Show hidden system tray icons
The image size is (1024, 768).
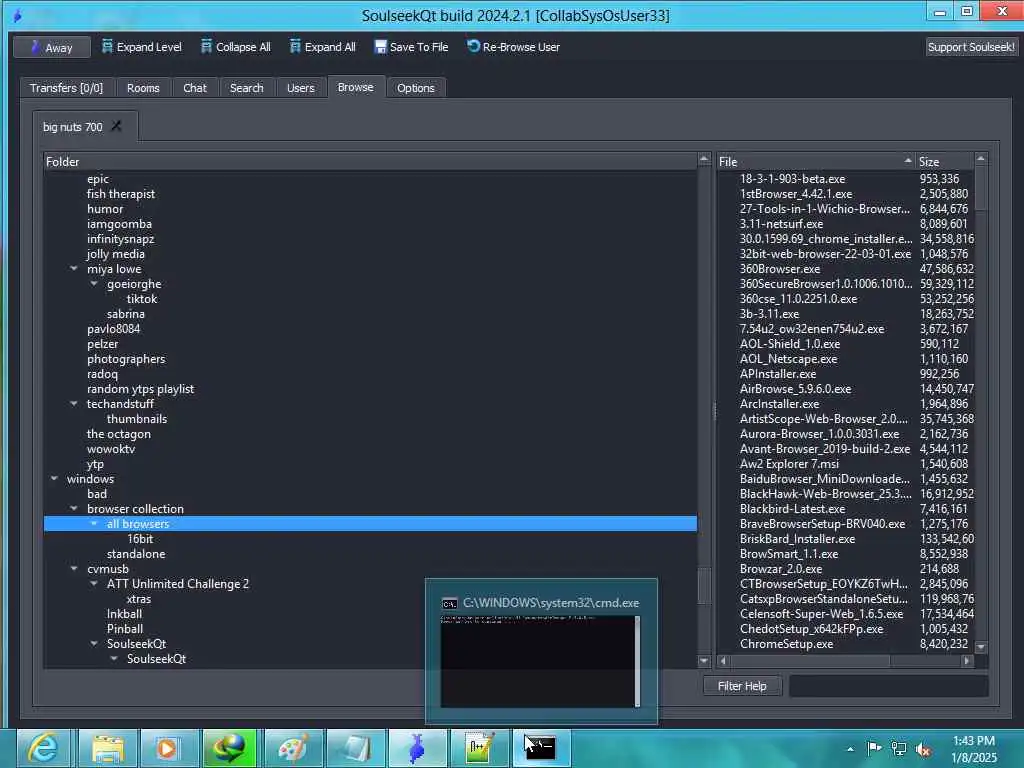click(850, 749)
